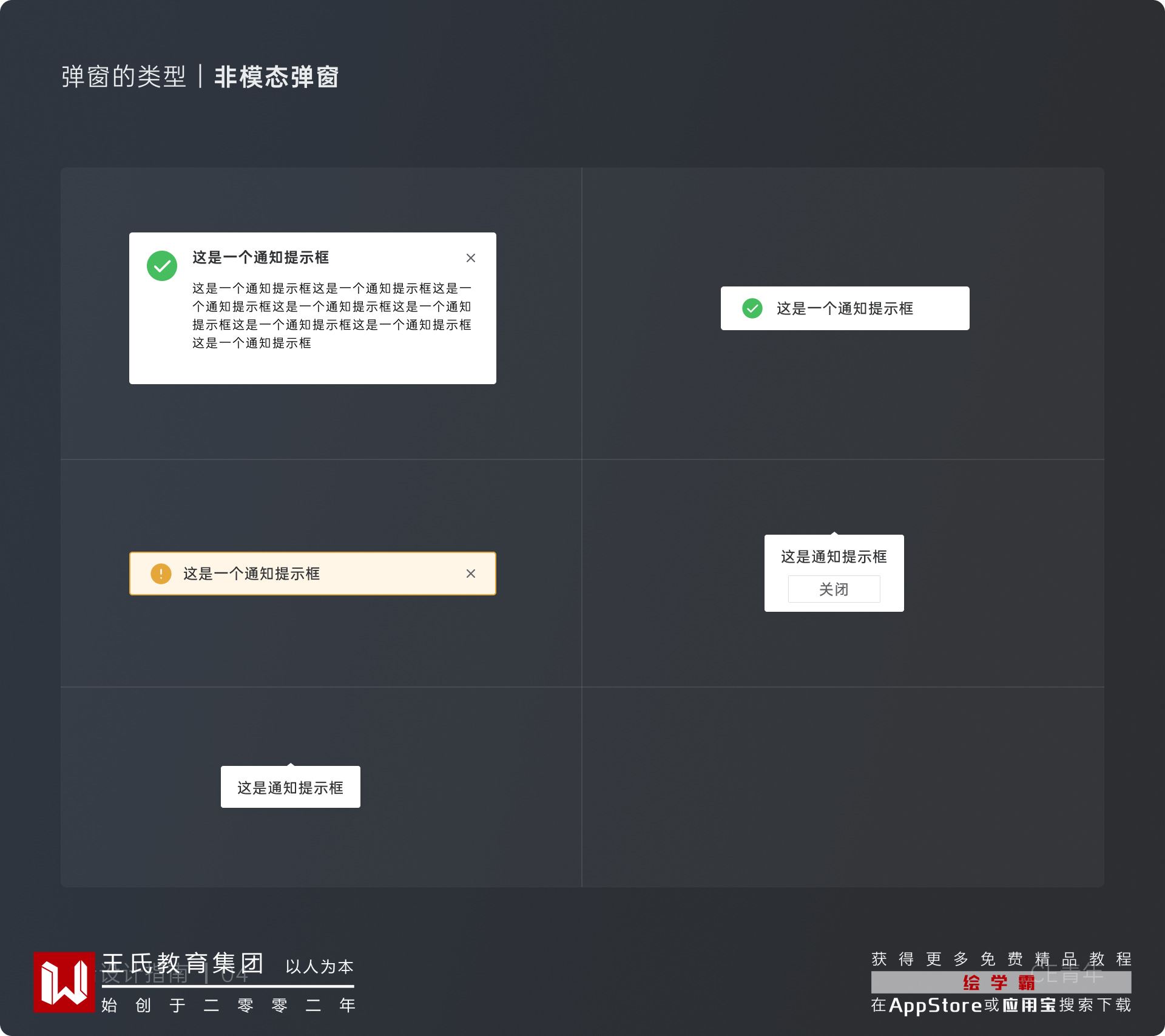1165x1036 pixels.
Task: Click the multi-line notification body text
Action: (331, 316)
